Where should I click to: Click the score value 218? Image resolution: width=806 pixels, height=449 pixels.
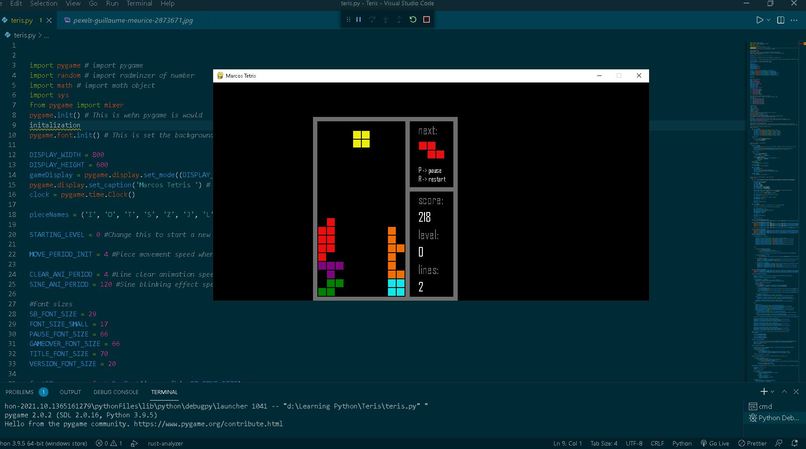coord(425,217)
